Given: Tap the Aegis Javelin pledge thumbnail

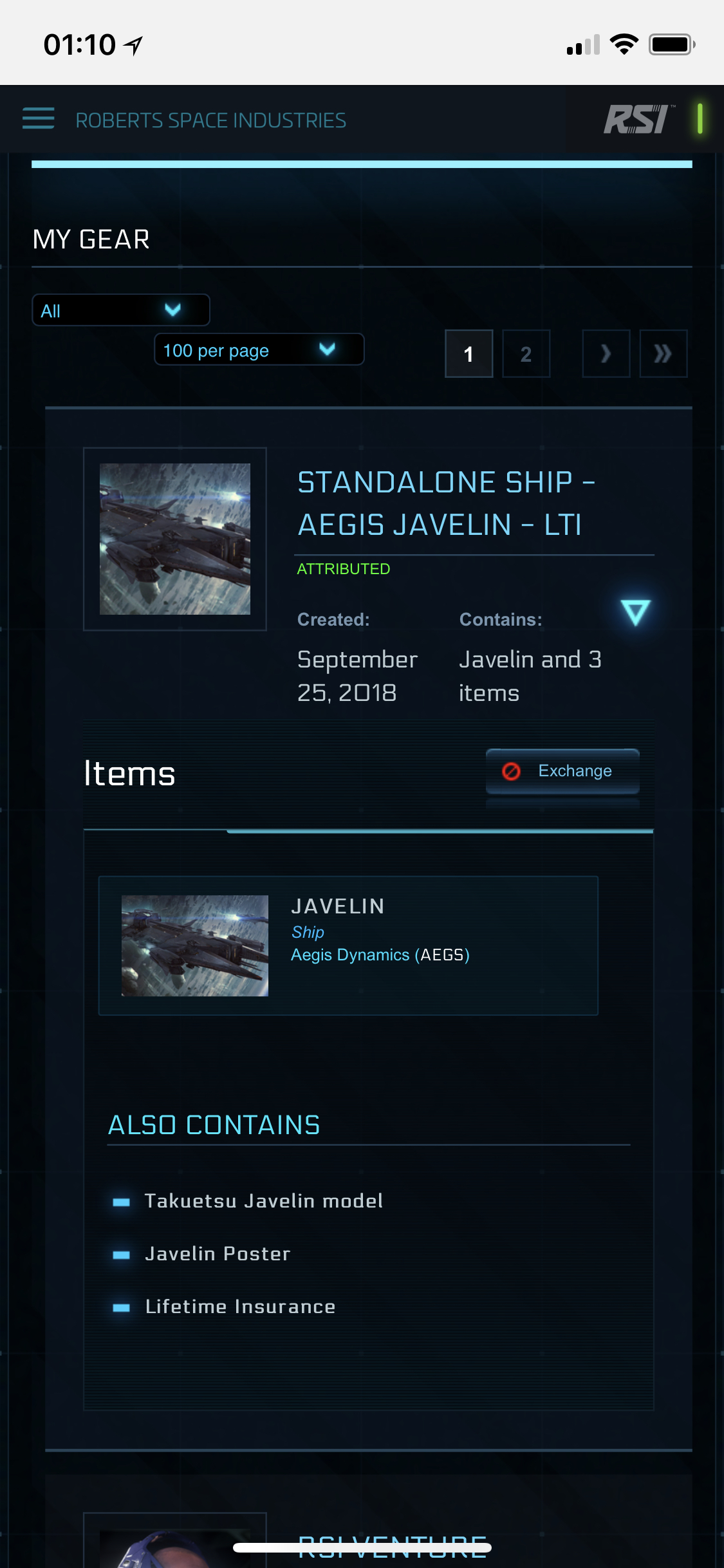Looking at the screenshot, I should pyautogui.click(x=175, y=539).
